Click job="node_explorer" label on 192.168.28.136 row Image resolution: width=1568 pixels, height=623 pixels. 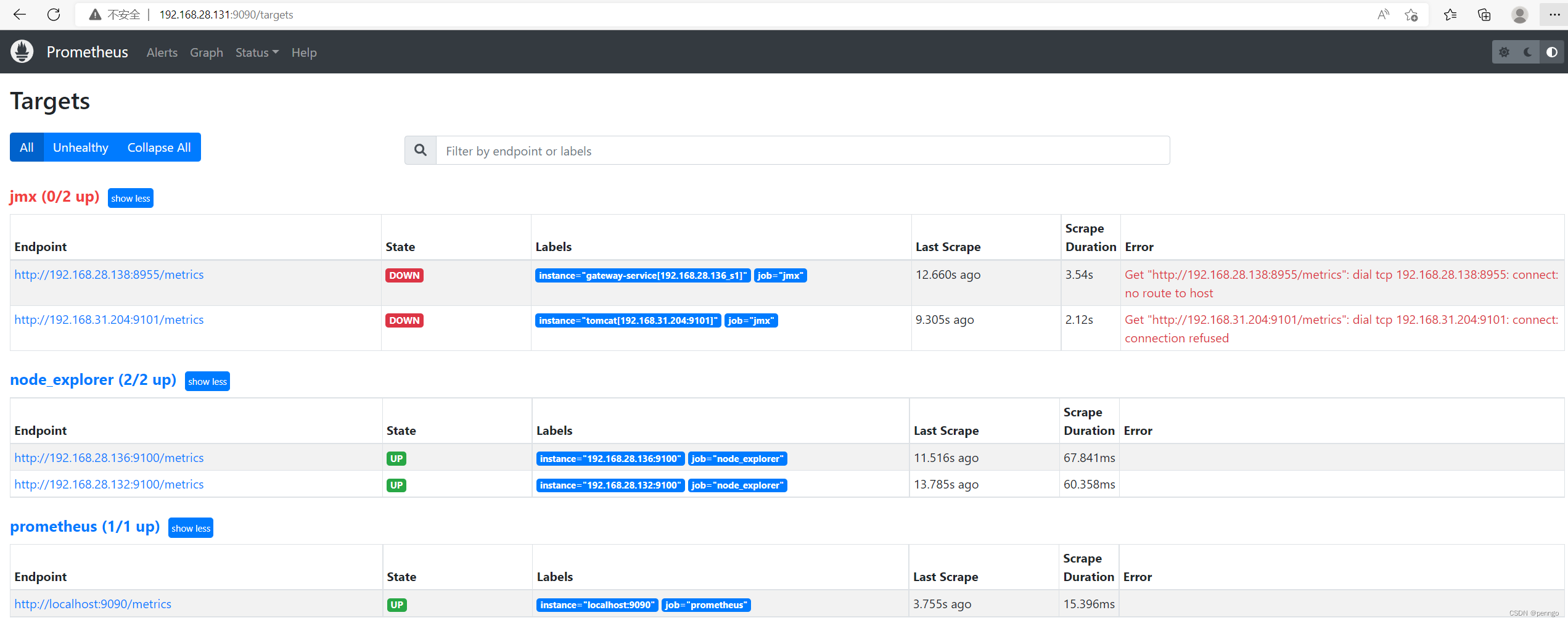pyautogui.click(x=737, y=459)
